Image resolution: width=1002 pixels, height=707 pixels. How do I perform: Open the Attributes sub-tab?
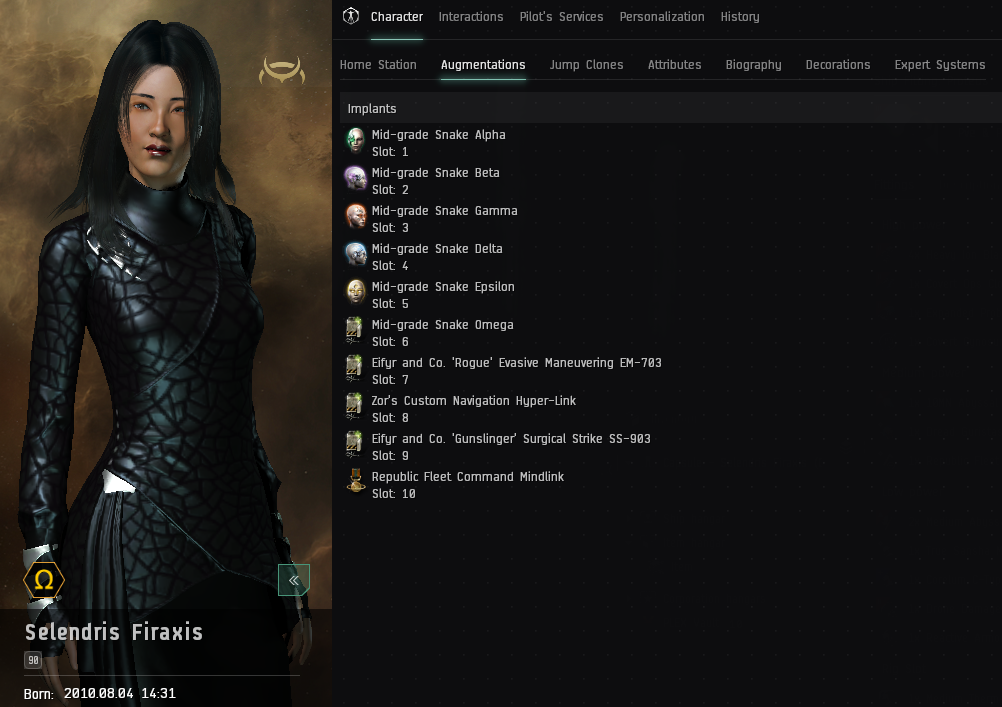tap(674, 65)
